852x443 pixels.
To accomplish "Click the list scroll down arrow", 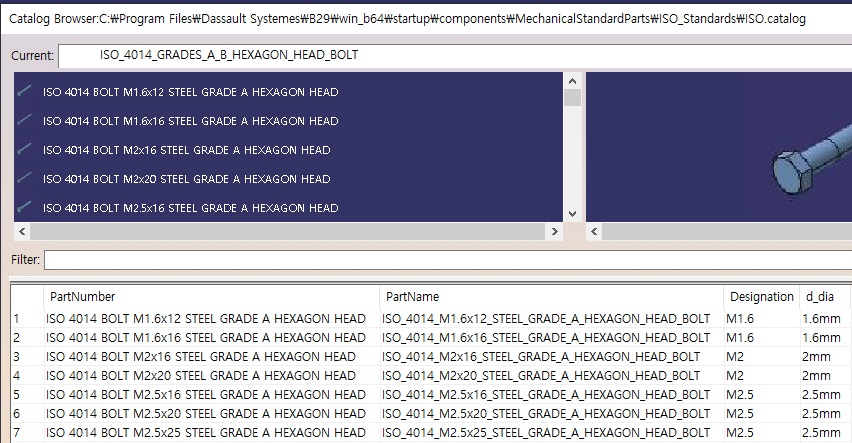I will point(572,214).
